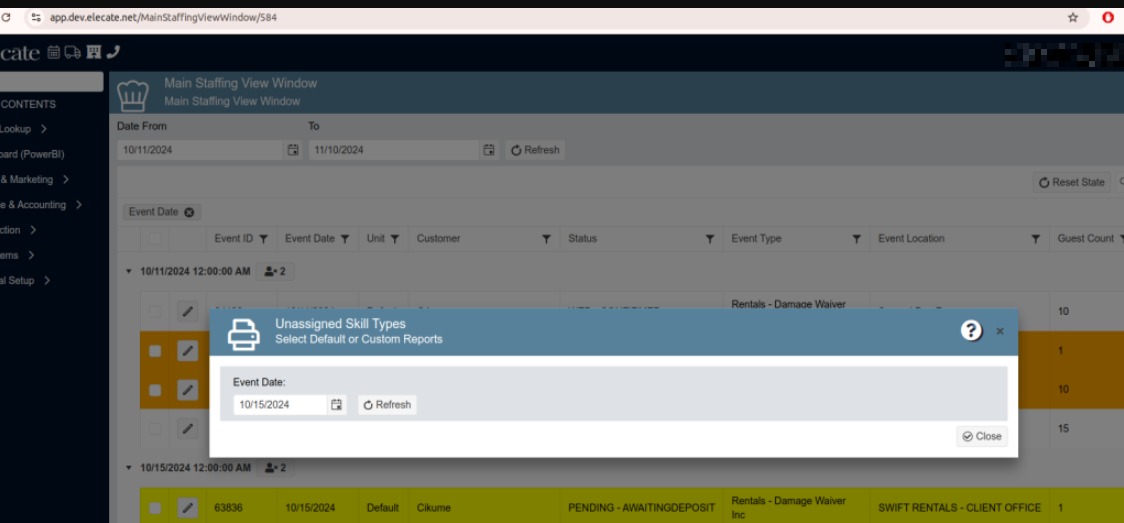Check the row with guest count 15

[x=155, y=428]
